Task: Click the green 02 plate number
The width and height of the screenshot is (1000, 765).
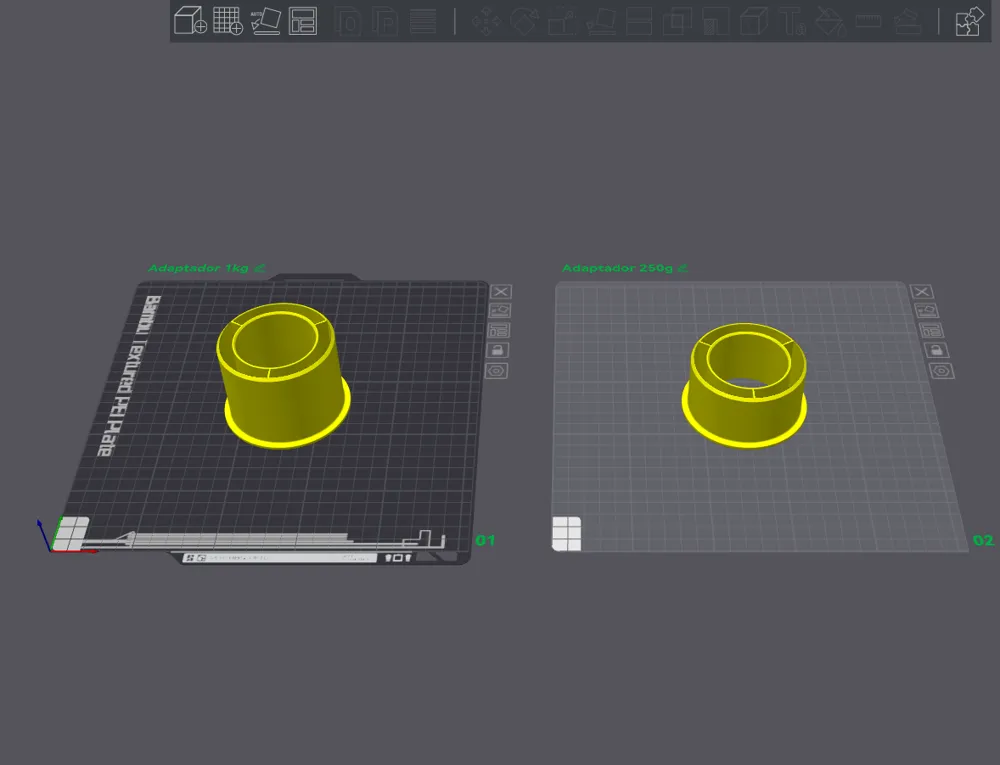Action: (983, 541)
